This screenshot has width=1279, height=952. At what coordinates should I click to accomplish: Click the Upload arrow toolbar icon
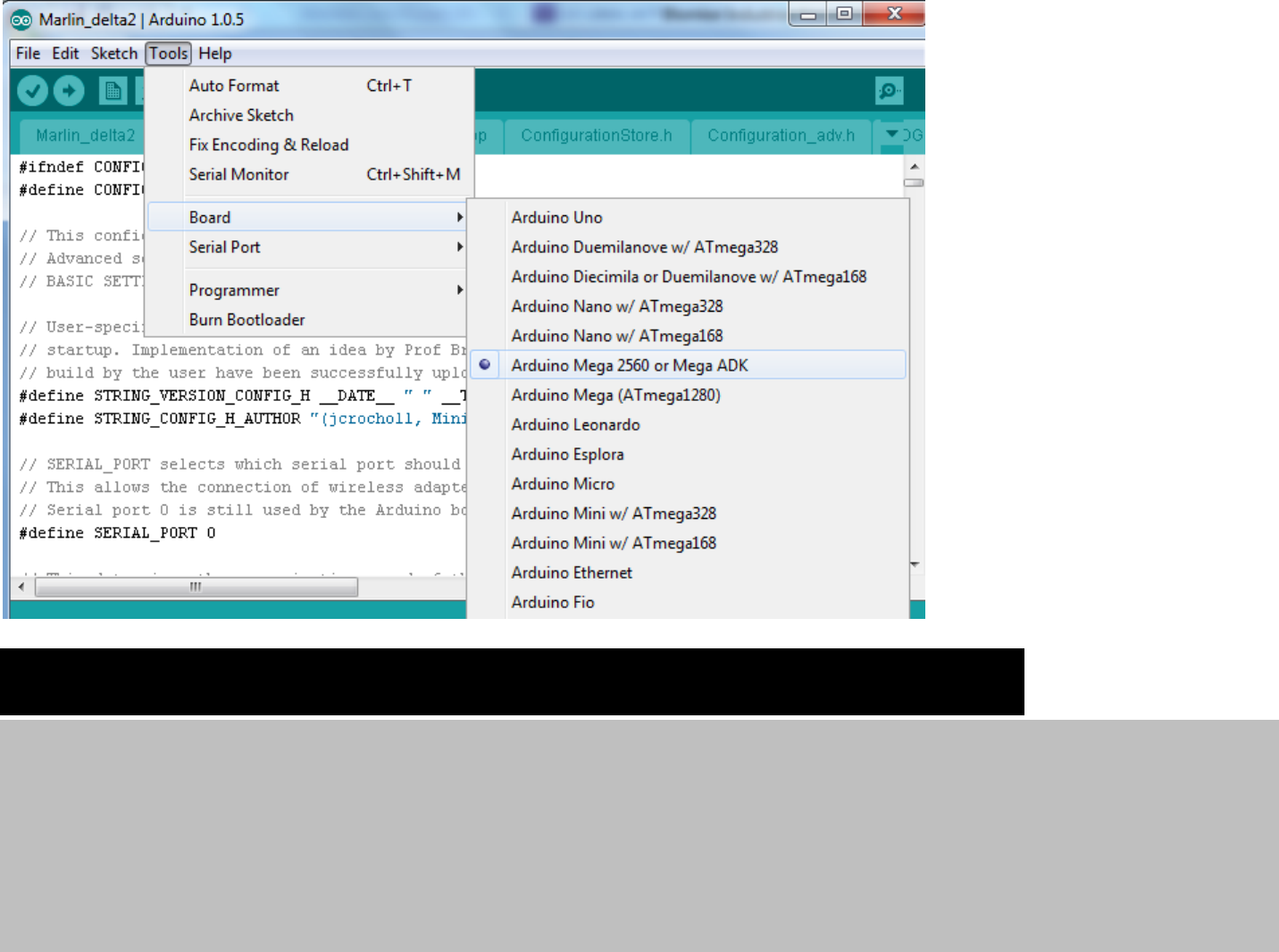coord(69,90)
